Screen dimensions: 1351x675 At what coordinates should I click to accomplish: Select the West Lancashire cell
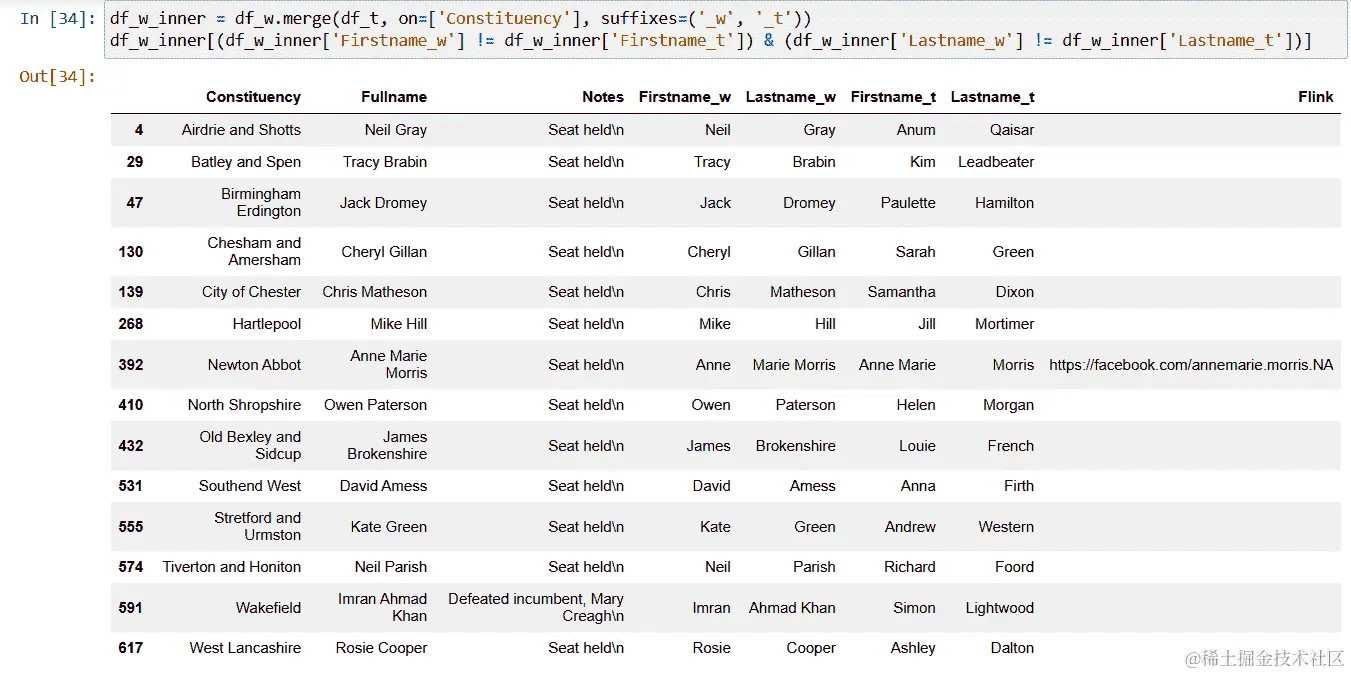click(x=245, y=648)
